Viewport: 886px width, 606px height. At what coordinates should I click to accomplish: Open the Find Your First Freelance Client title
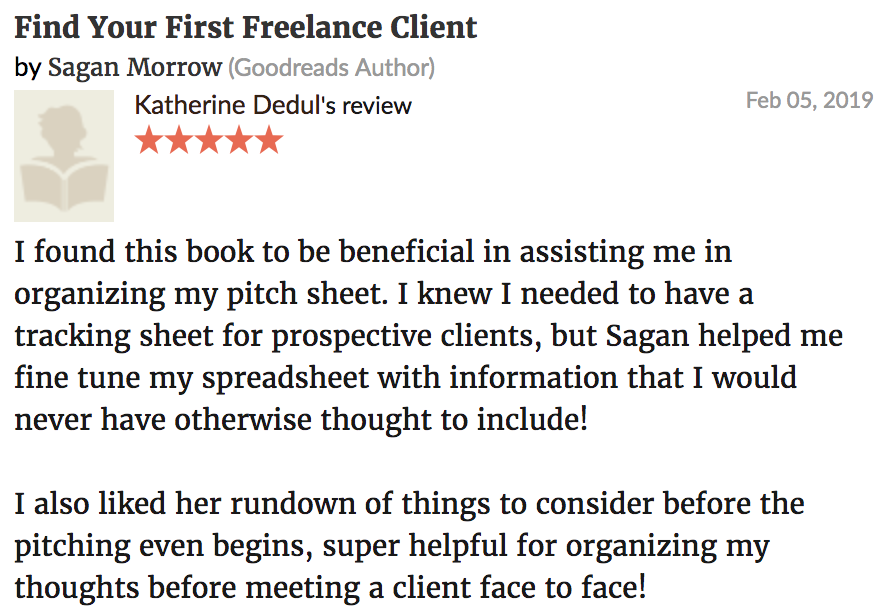pos(246,28)
